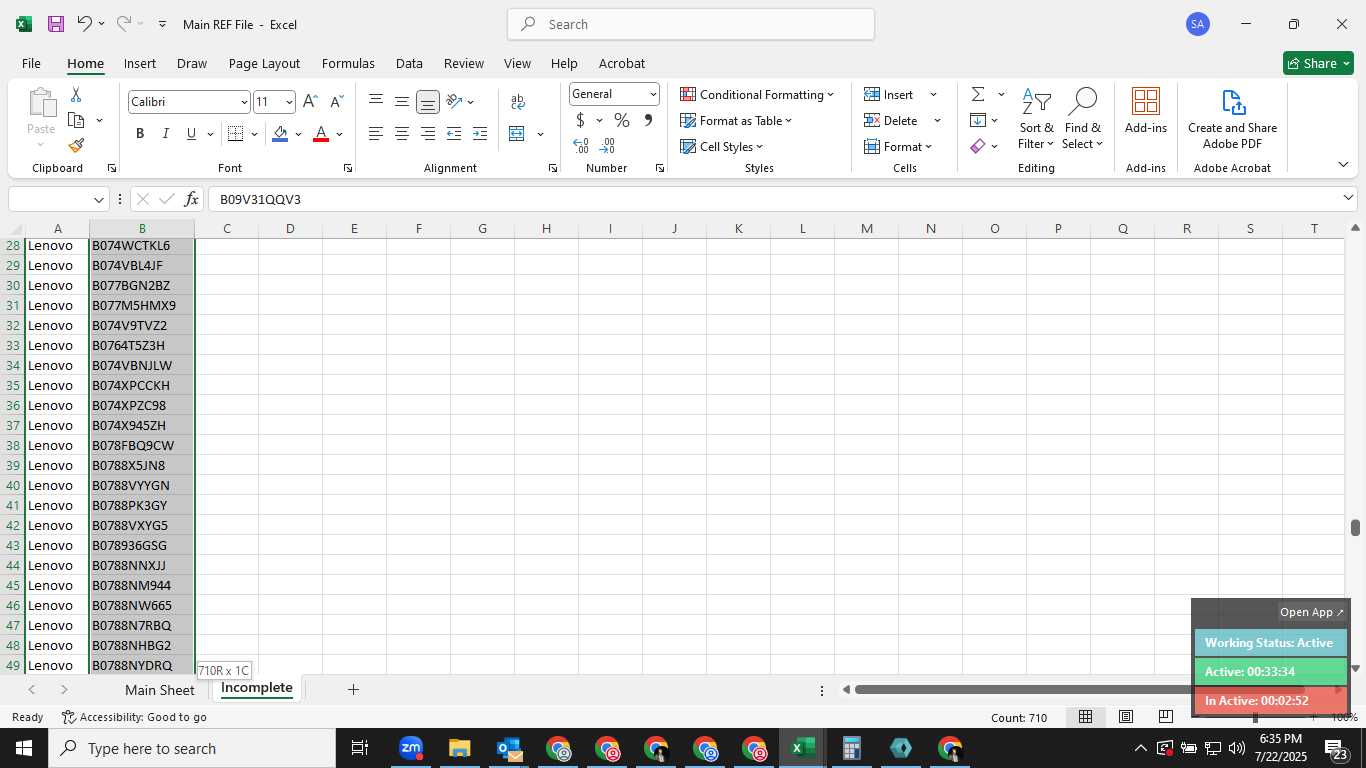Viewport: 1366px width, 768px height.
Task: Open the Calibri font name dropdown
Action: (x=244, y=102)
